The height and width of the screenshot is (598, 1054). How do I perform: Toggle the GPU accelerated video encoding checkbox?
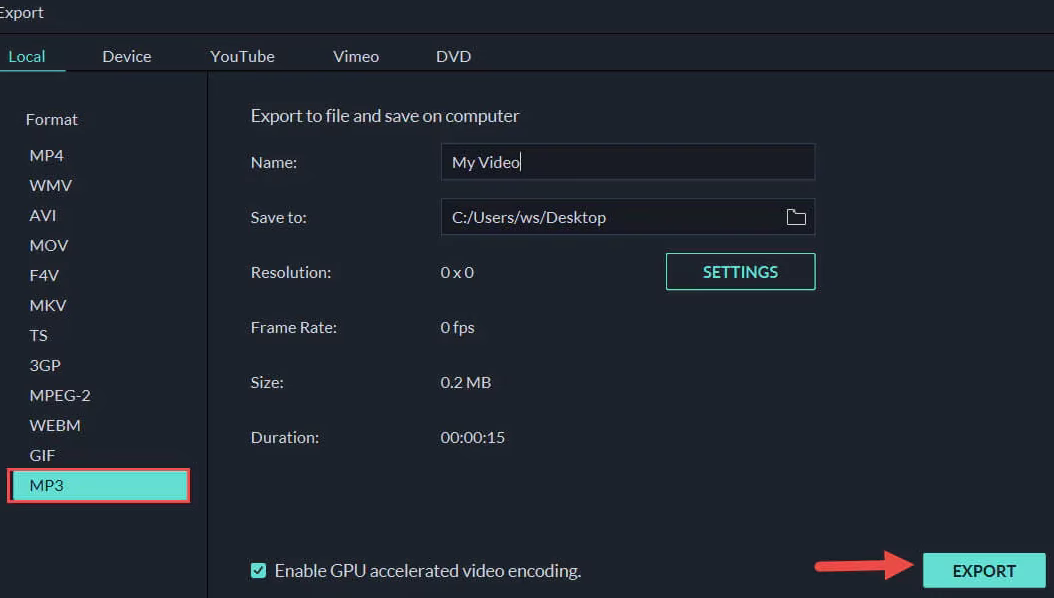[259, 571]
